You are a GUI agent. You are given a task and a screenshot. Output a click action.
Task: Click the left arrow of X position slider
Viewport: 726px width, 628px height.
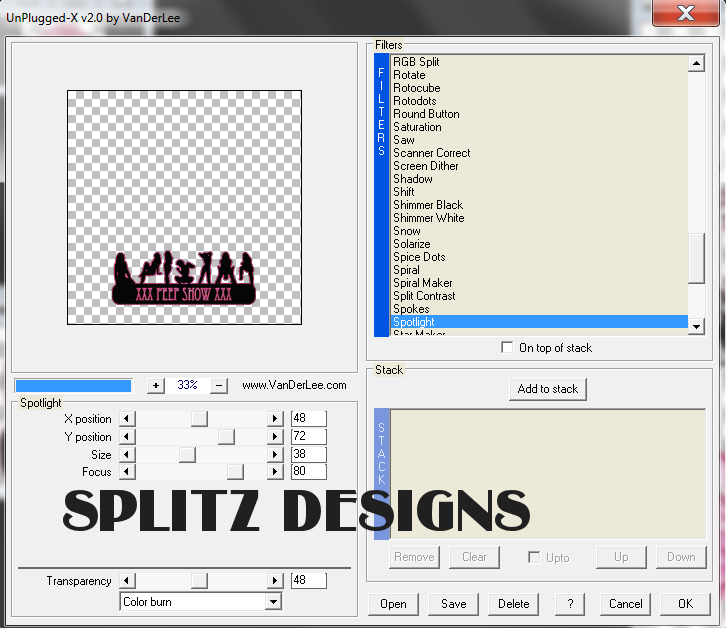click(x=127, y=419)
